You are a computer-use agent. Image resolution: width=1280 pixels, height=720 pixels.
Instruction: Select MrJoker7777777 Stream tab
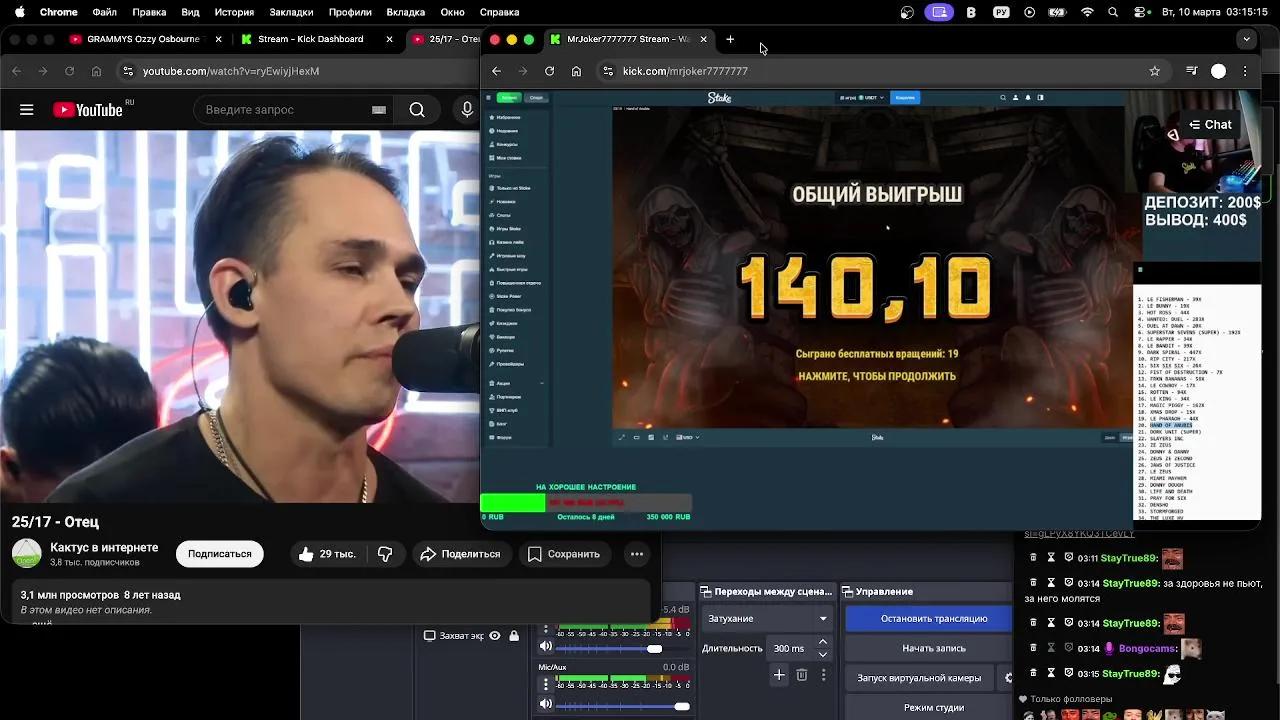[628, 39]
